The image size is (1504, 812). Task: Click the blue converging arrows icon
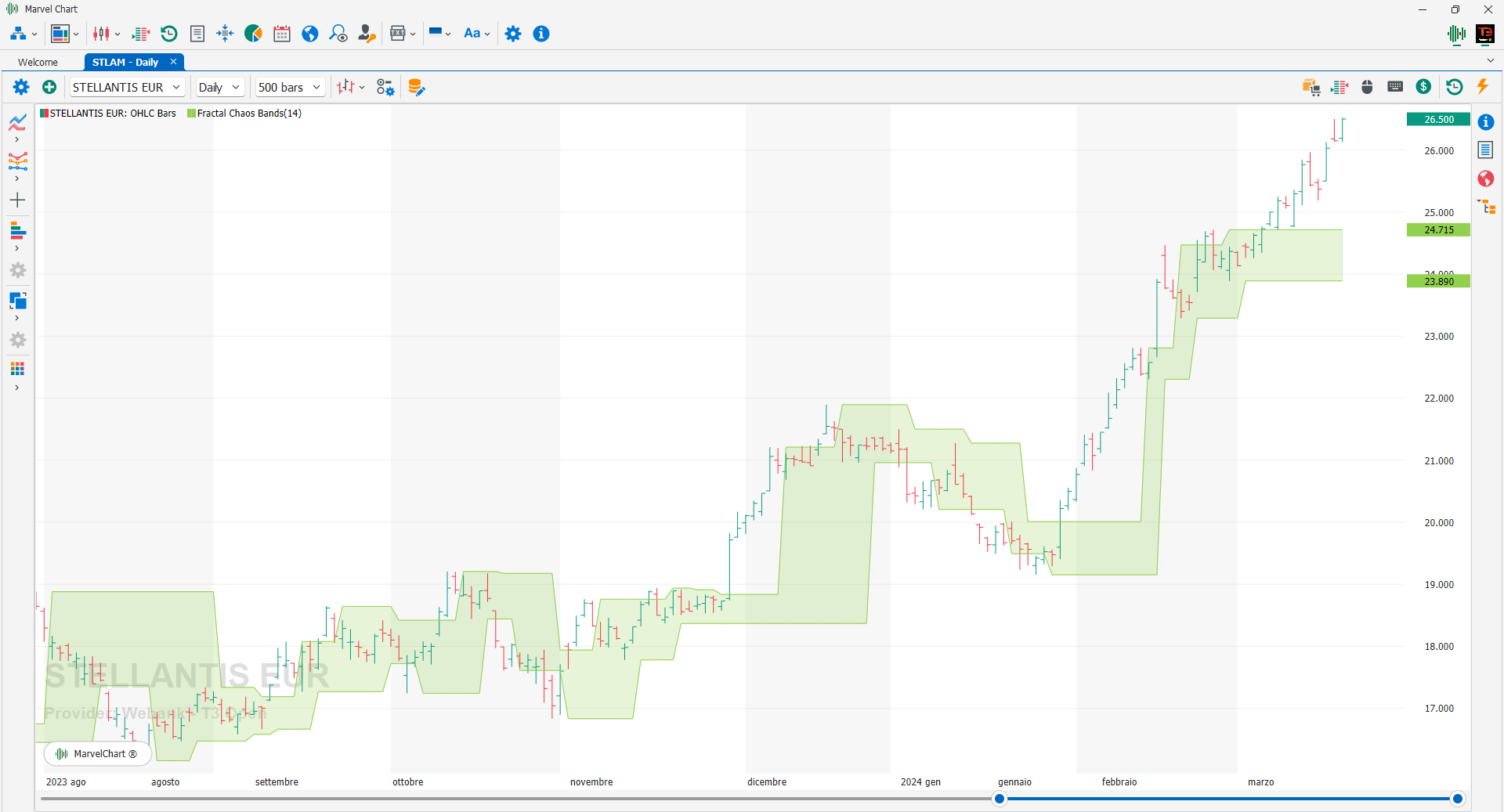(x=226, y=34)
